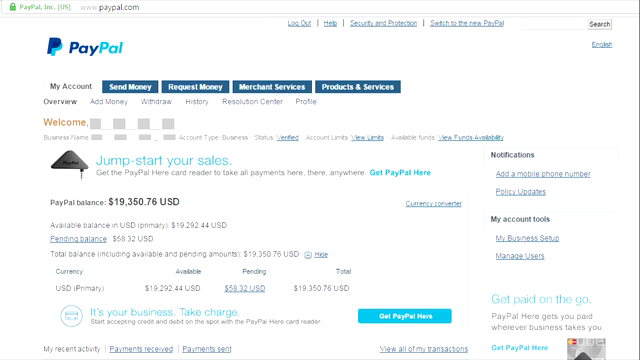This screenshot has width=640, height=360.
Task: Select the Withdraw submenu item
Action: pyautogui.click(x=156, y=102)
